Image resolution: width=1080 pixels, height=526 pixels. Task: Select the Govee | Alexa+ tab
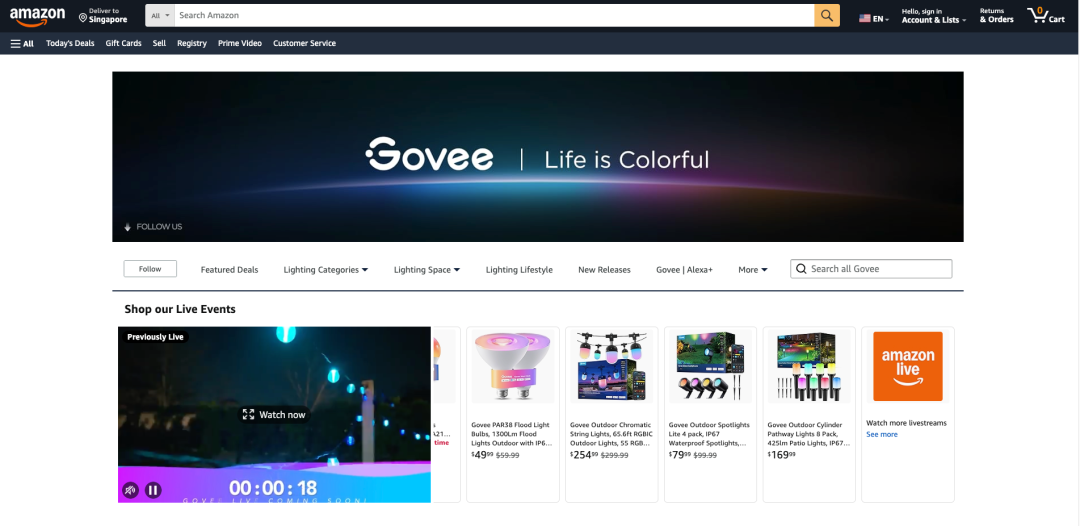pyautogui.click(x=684, y=270)
